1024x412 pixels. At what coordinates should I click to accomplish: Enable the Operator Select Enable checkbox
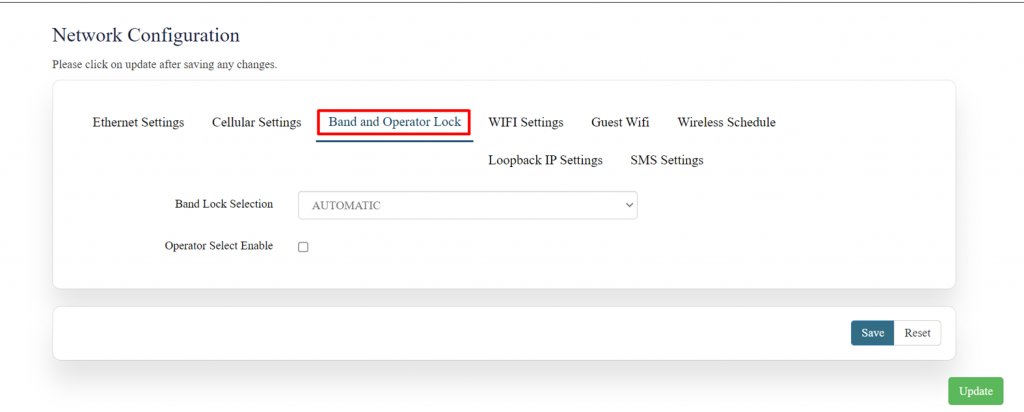[x=303, y=247]
